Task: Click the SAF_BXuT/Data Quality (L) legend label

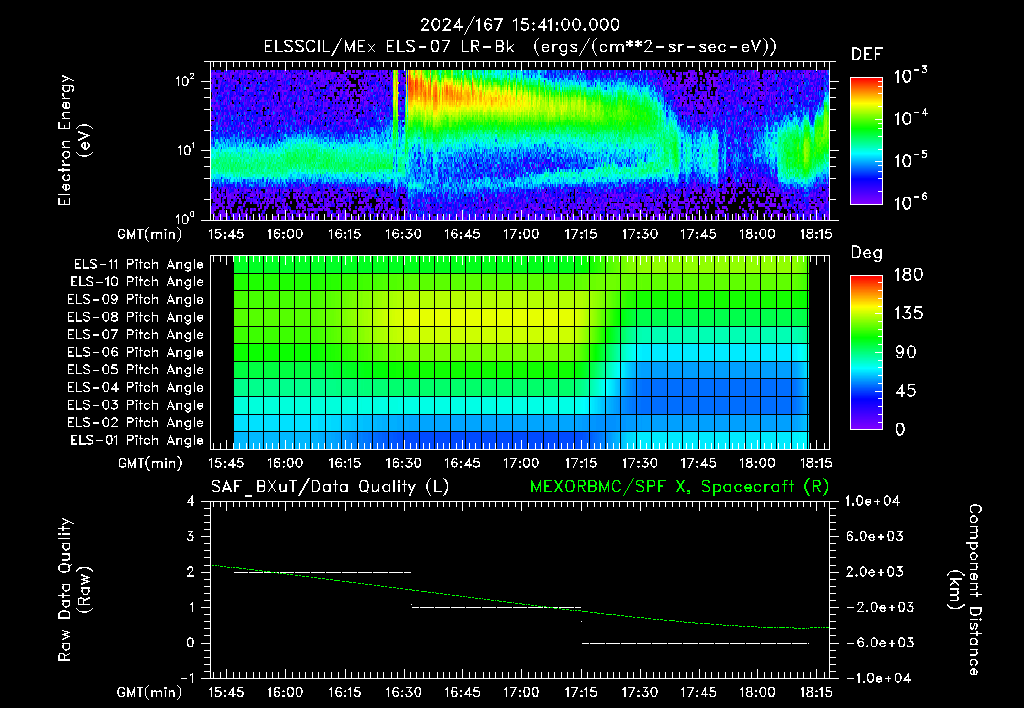Action: [330, 487]
